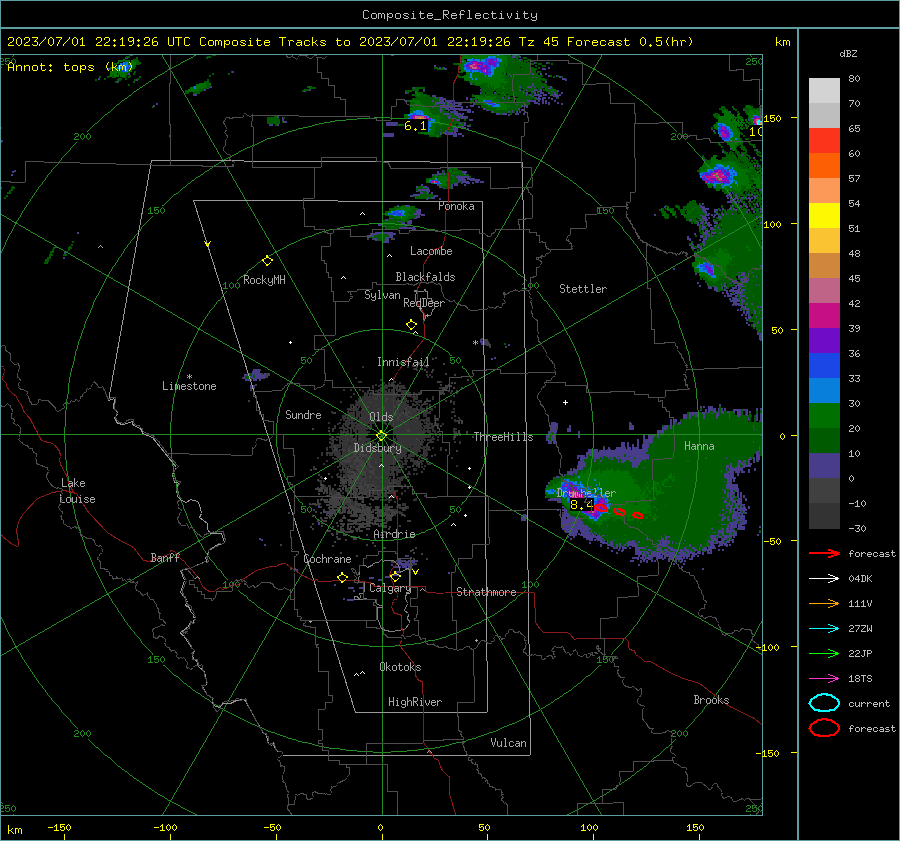The image size is (900, 841).
Task: Click the Ponoka city label
Action: 456,206
